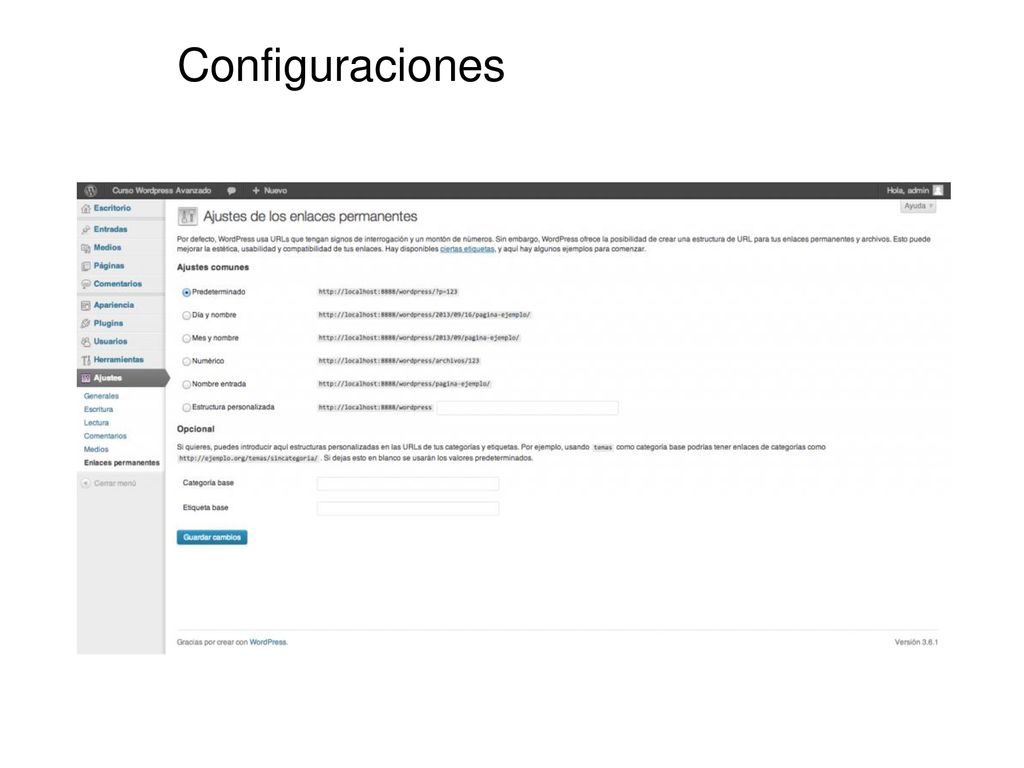The image size is (1024, 768).
Task: Open the comments bubble icon in admin bar
Action: click(231, 191)
